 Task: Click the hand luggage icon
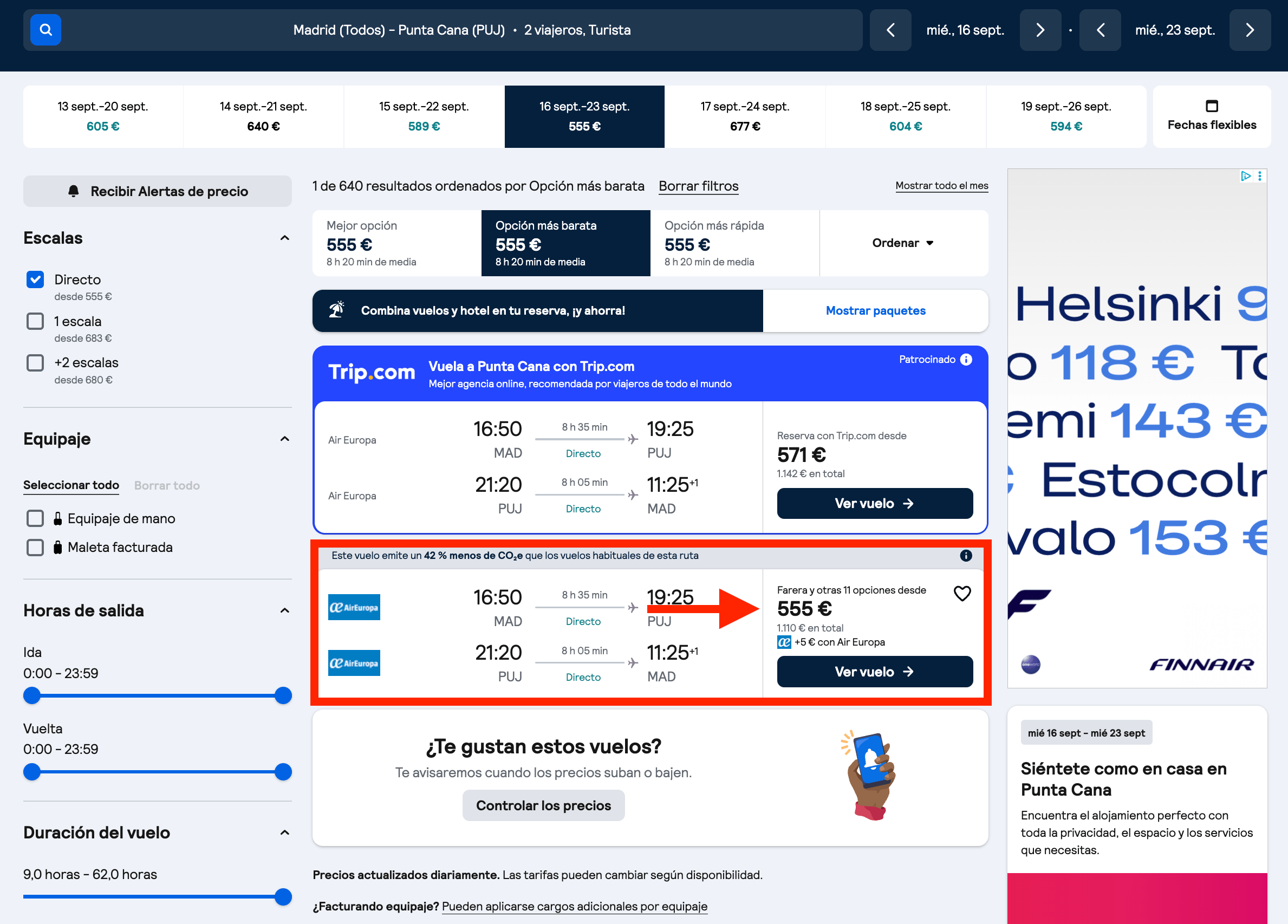(57, 518)
